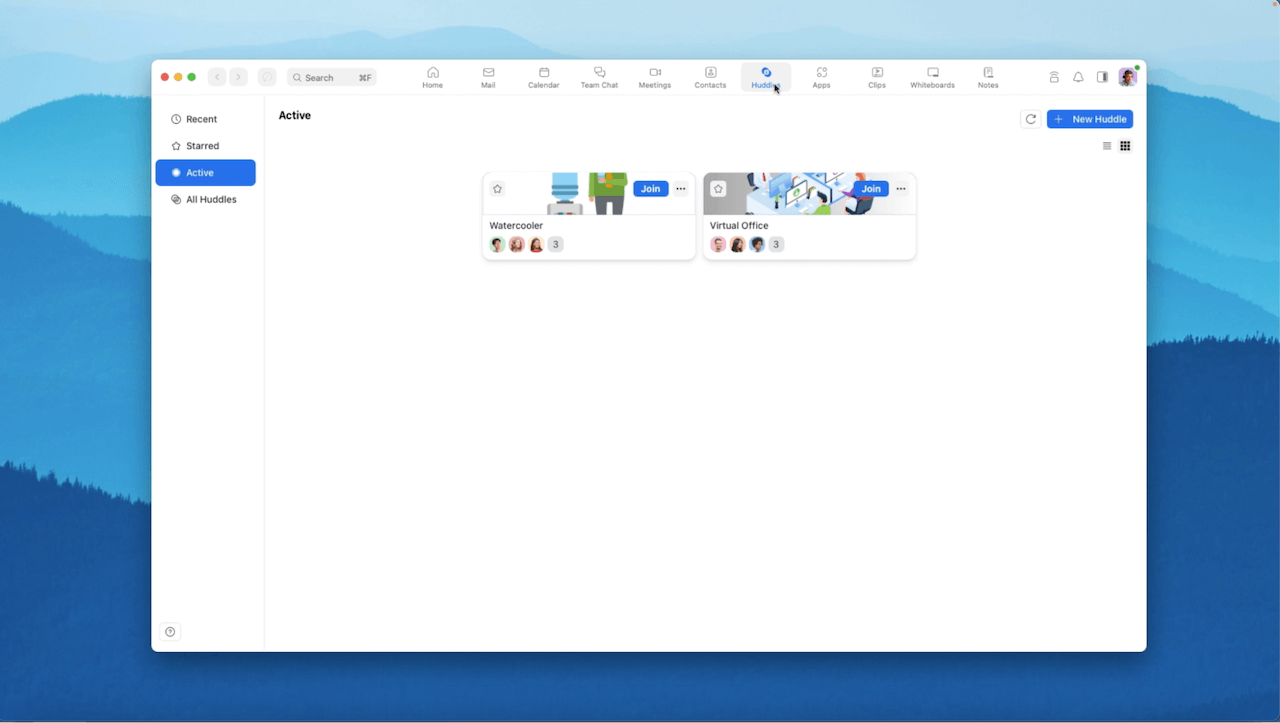Click the refresh huddles icon
The image size is (1280, 723).
(1031, 119)
